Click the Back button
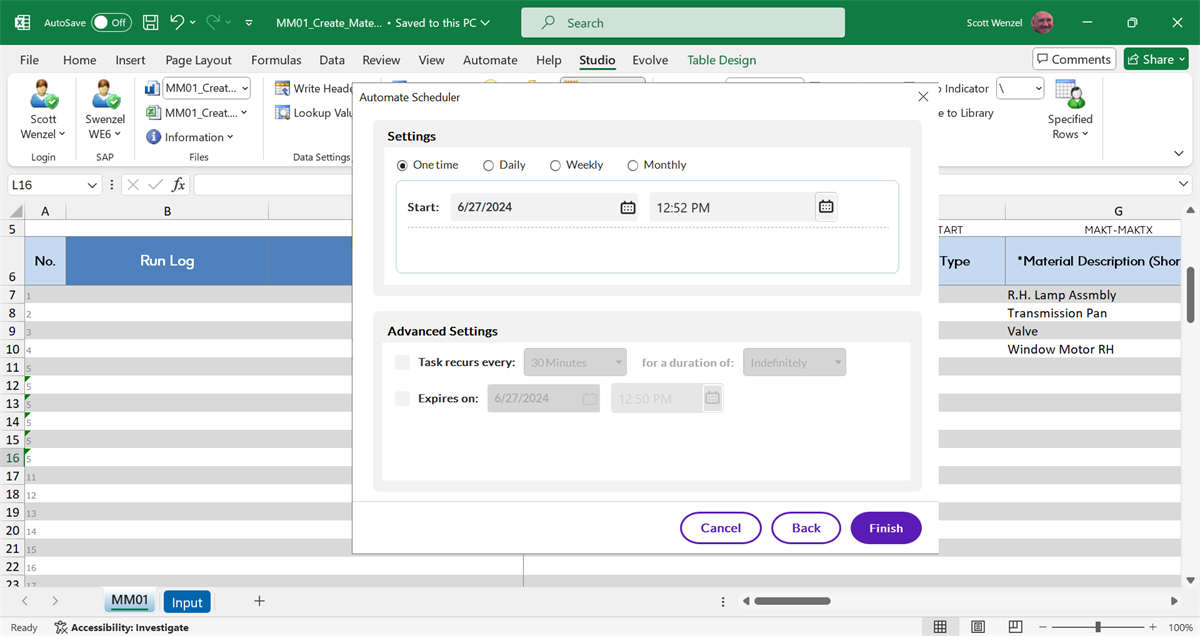 tap(806, 528)
